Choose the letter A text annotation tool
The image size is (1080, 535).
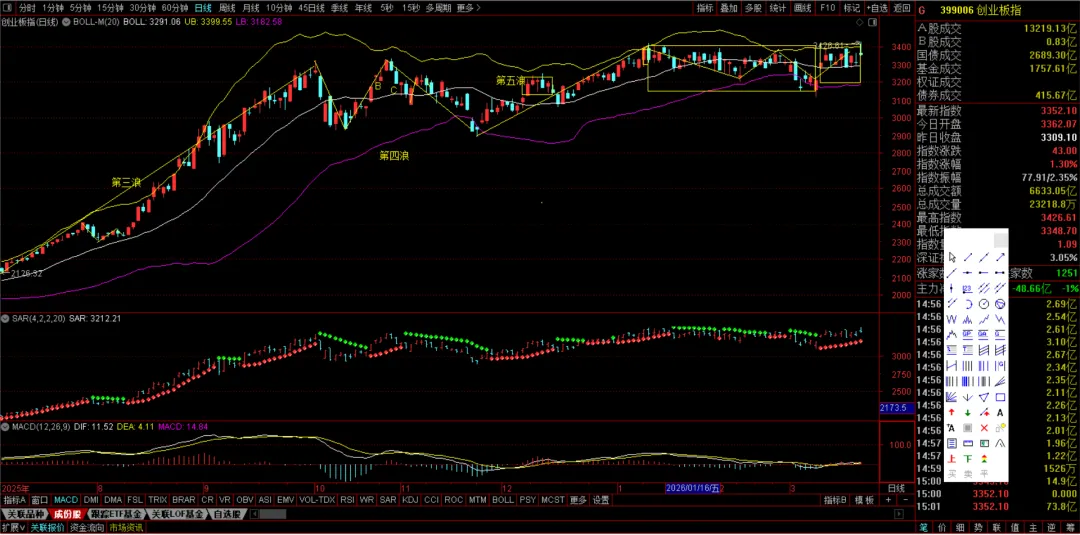1000,412
